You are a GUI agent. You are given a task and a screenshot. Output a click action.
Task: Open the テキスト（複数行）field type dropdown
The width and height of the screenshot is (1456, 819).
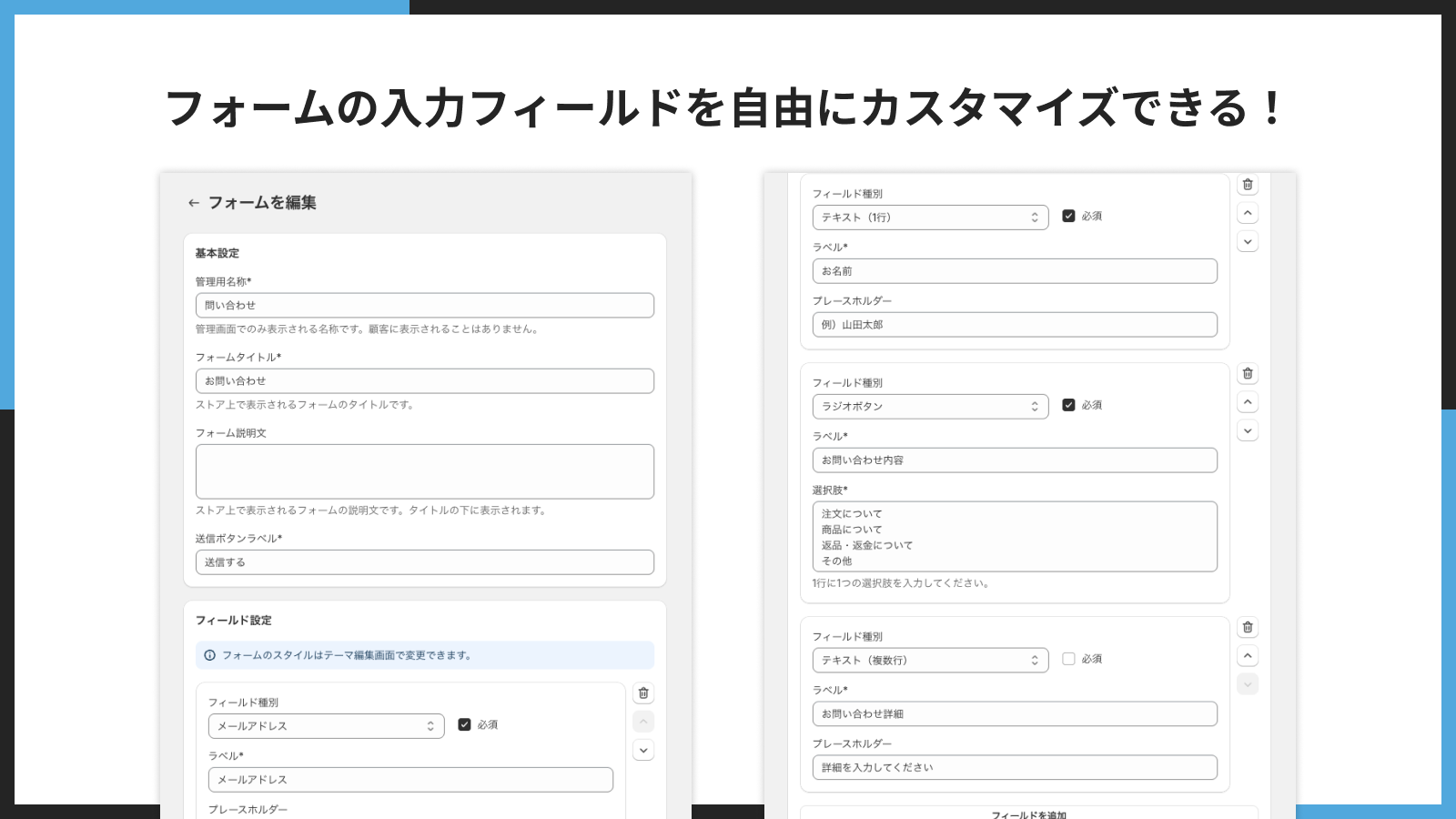[930, 661]
